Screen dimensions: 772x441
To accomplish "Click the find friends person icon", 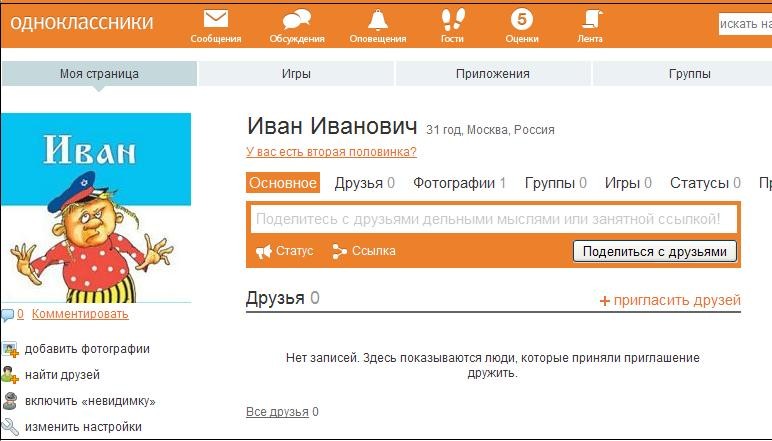I will 10,375.
